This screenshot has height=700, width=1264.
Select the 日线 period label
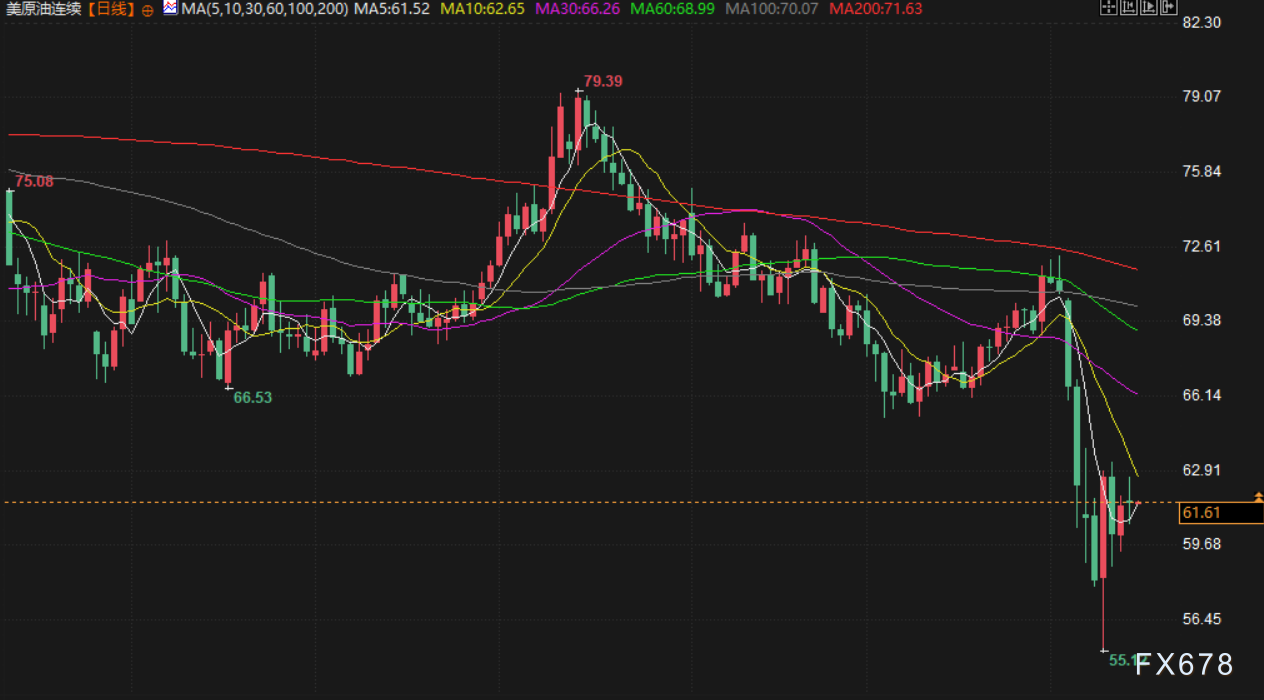[112, 9]
